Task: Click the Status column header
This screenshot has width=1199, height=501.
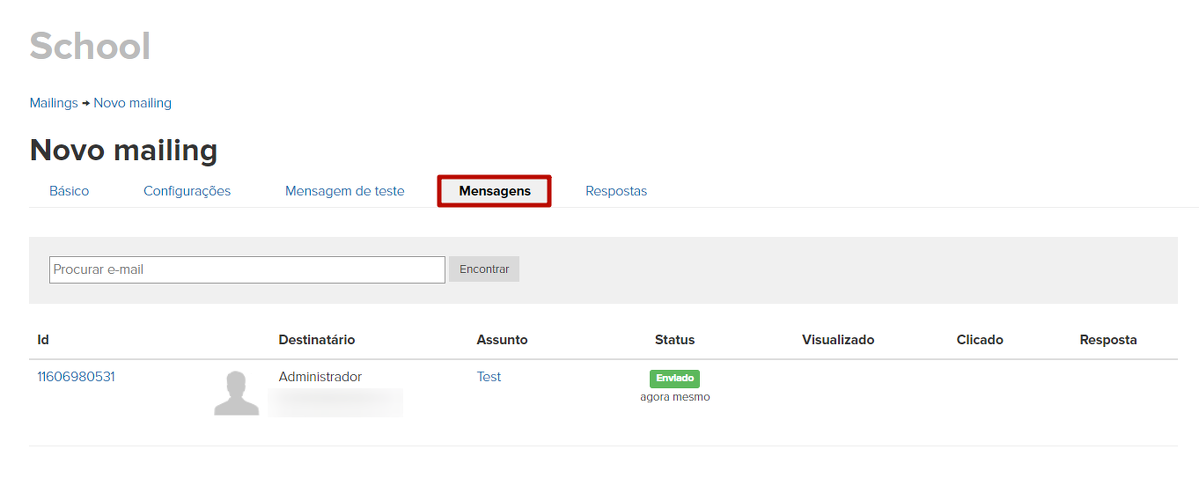Action: click(x=674, y=340)
